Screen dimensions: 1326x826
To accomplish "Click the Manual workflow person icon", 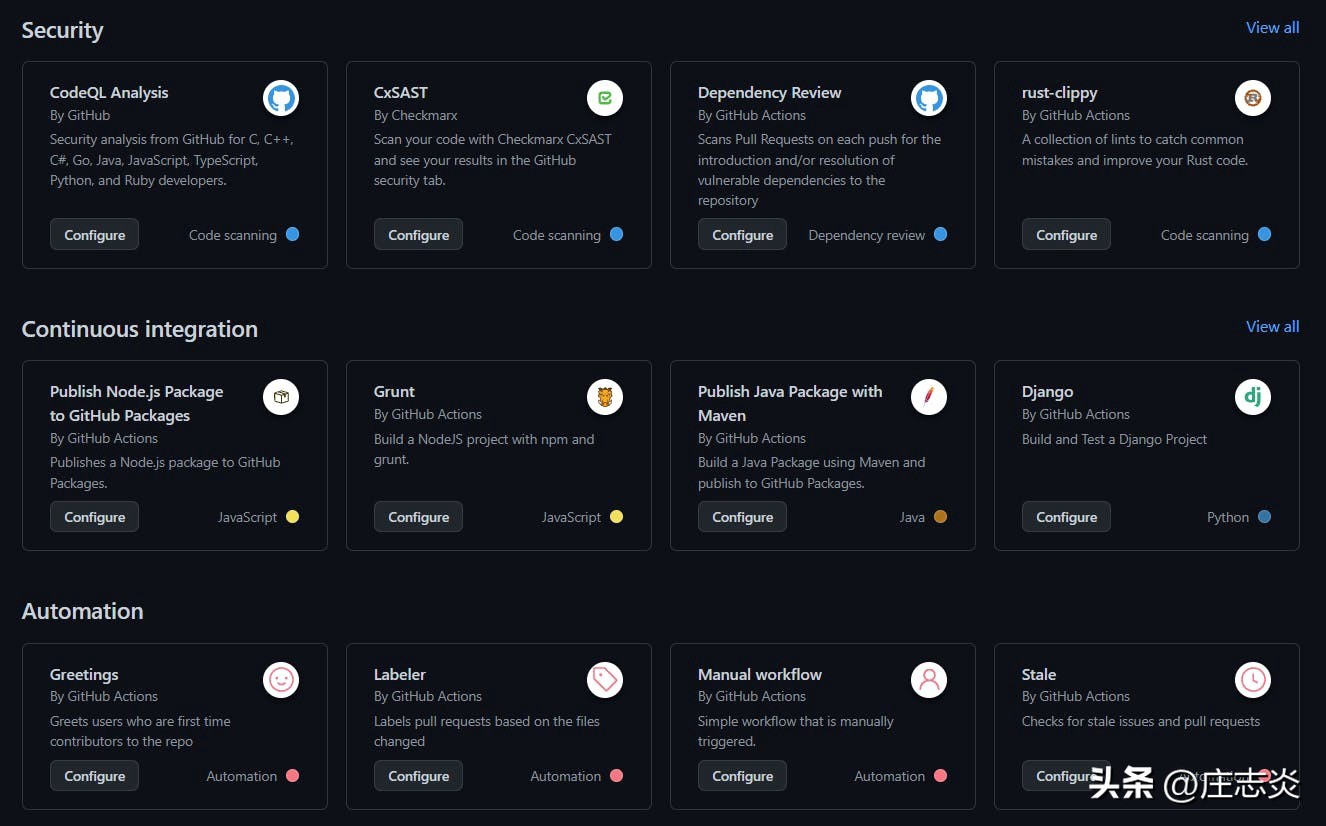I will [929, 680].
